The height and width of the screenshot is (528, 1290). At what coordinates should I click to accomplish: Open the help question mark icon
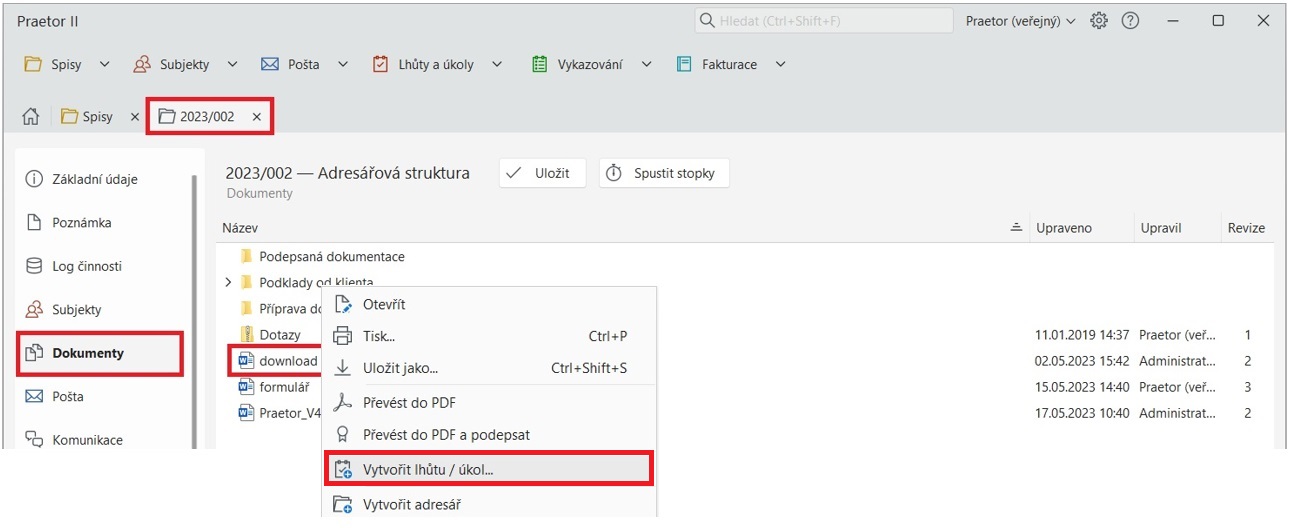[1131, 20]
